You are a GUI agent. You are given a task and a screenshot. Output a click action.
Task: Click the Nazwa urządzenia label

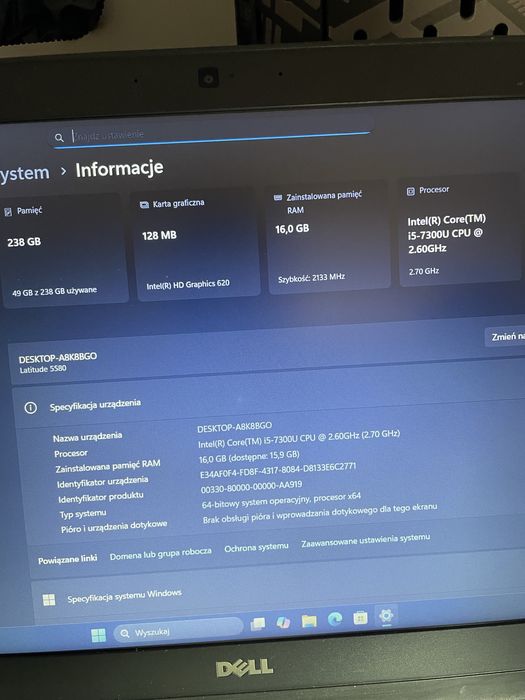pos(88,437)
